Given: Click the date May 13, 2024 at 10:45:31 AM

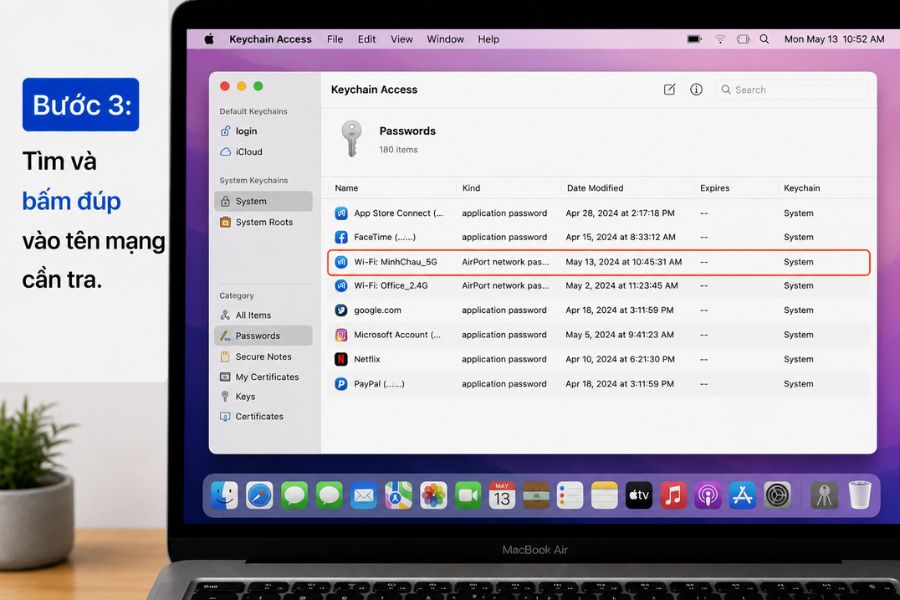Looking at the screenshot, I should [x=624, y=262].
